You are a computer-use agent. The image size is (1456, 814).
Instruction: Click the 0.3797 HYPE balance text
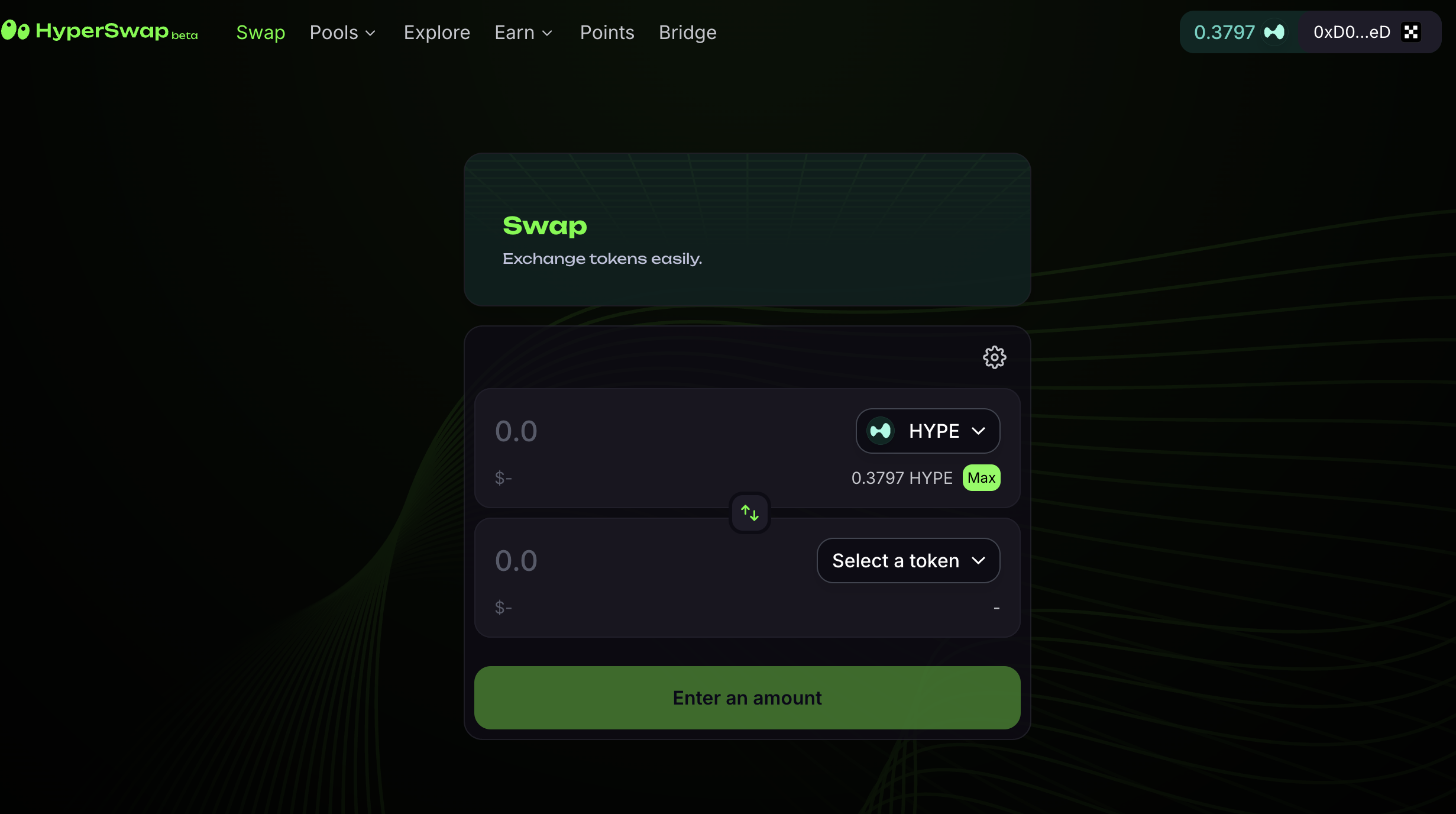click(x=901, y=478)
